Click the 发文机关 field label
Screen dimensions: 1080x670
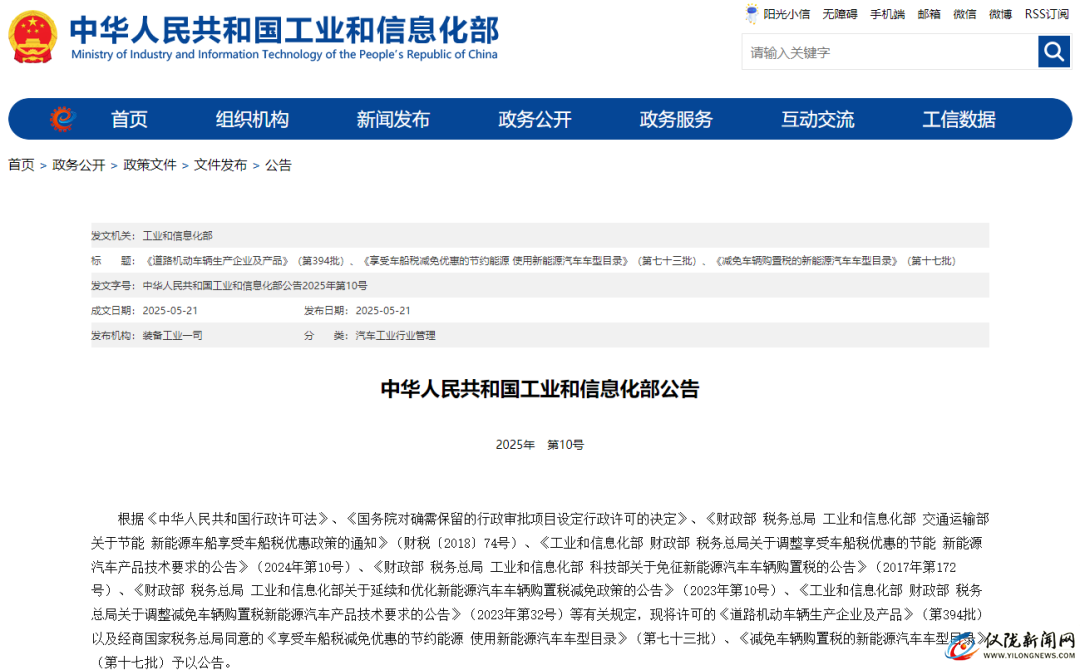[114, 235]
